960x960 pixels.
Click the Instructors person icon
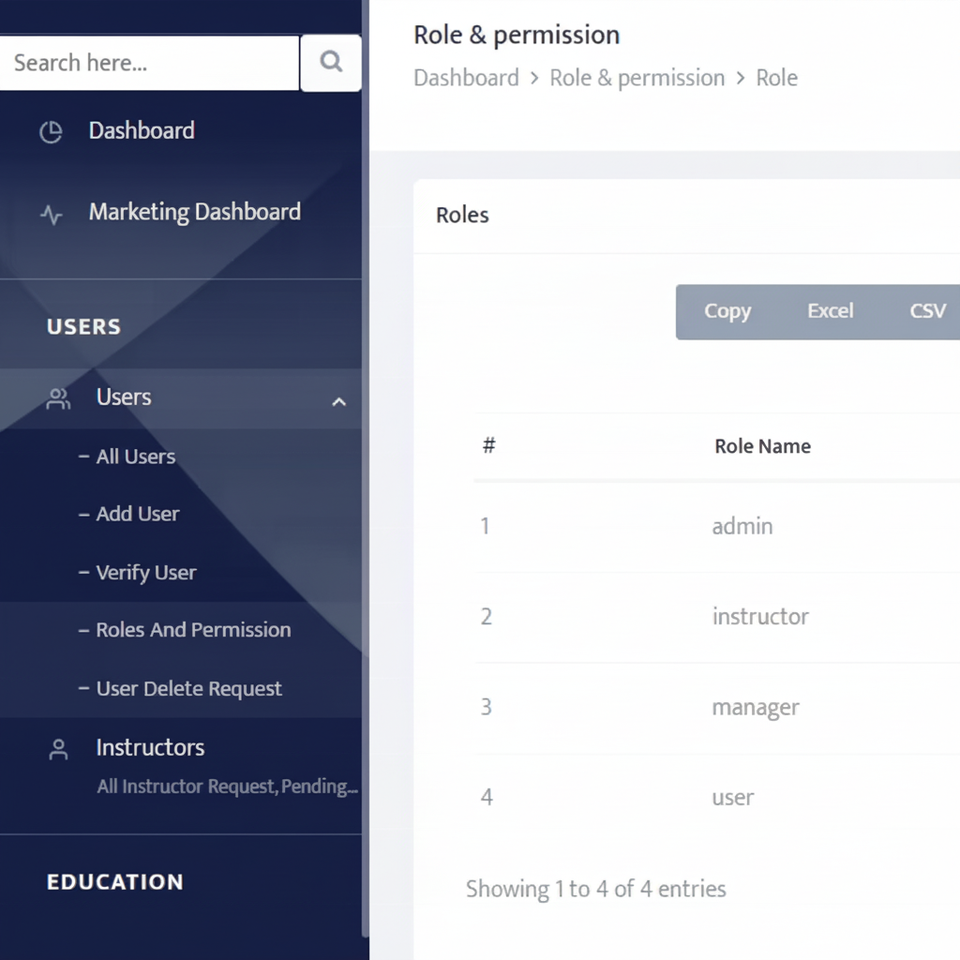click(x=59, y=749)
